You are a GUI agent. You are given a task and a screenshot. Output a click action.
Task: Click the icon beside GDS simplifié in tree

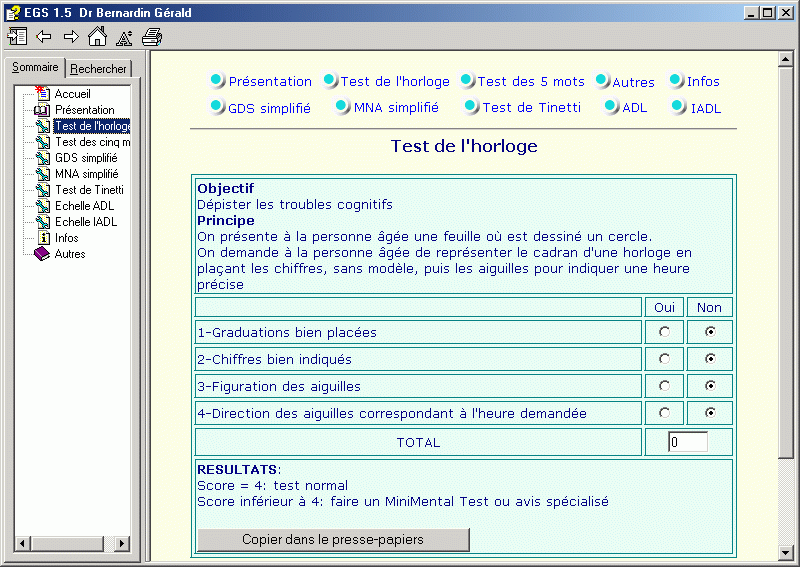[x=43, y=158]
